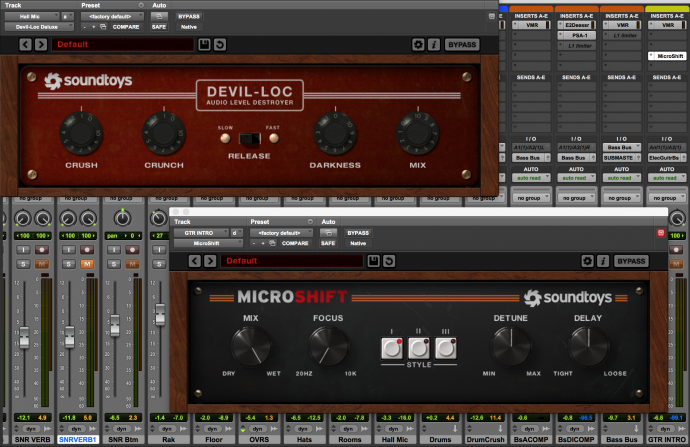
Task: Open the MicroShift insert slot in mixer
Action: click(x=667, y=56)
